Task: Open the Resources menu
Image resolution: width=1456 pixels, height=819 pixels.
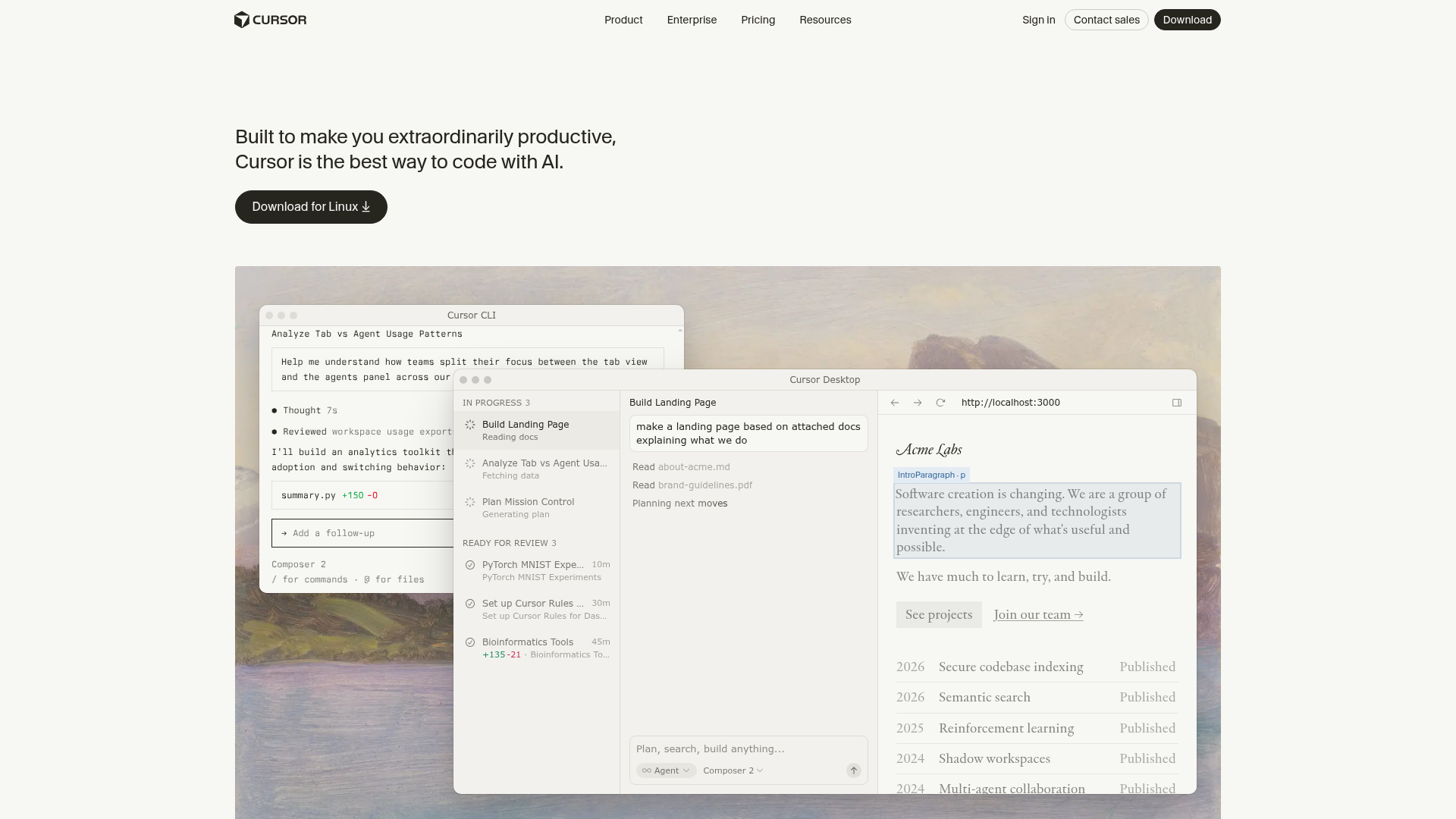Action: point(825,20)
